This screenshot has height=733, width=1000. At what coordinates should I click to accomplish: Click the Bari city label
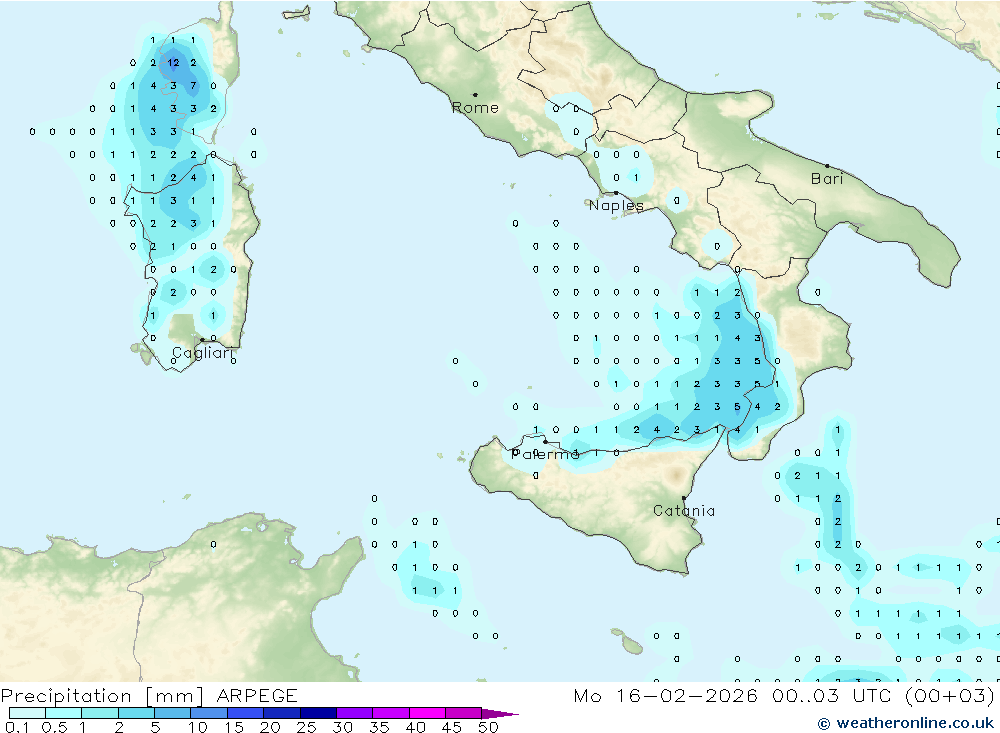[827, 179]
